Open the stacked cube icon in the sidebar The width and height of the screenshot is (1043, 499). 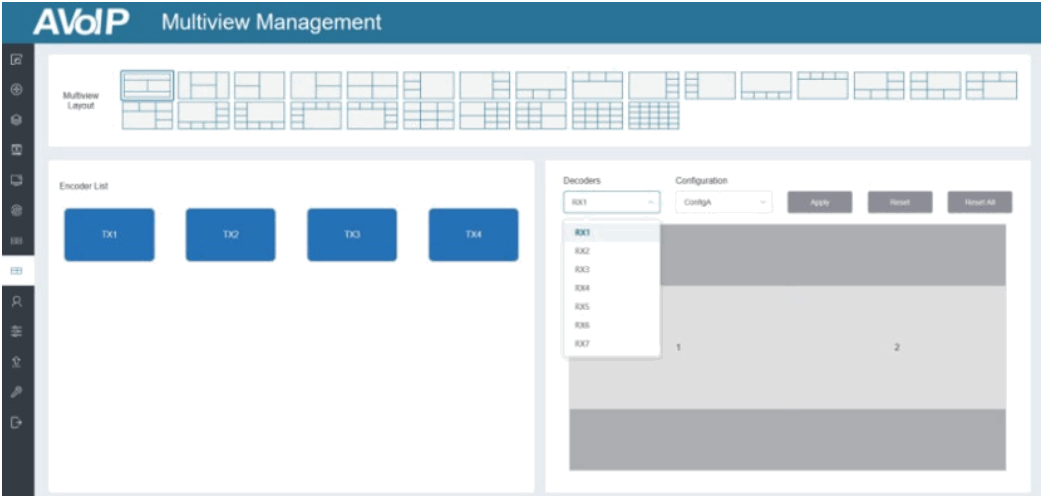[x=17, y=120]
